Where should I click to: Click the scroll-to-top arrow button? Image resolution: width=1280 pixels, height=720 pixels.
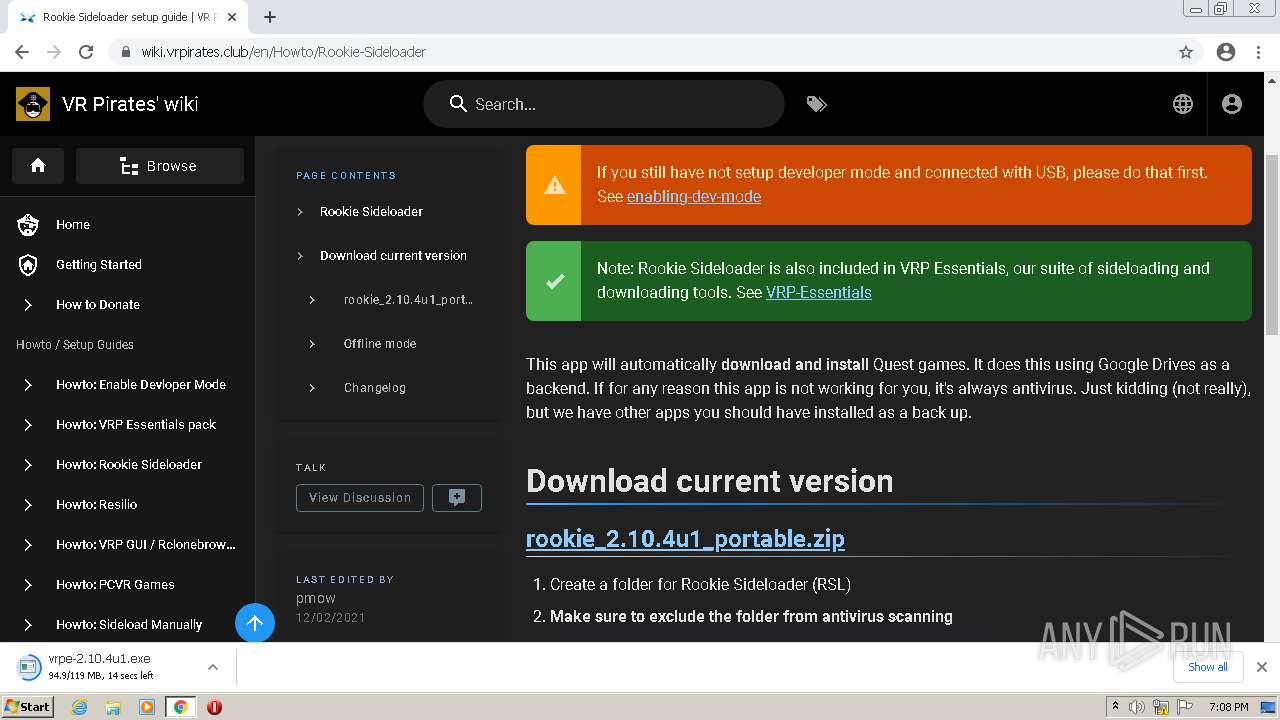(x=255, y=623)
